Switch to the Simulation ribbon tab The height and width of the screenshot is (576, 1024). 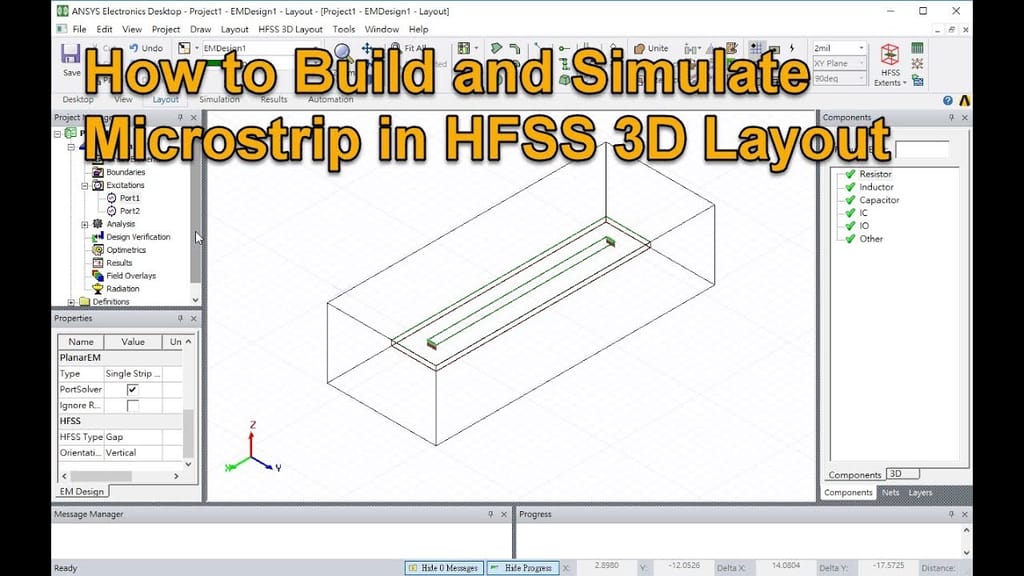click(x=220, y=99)
